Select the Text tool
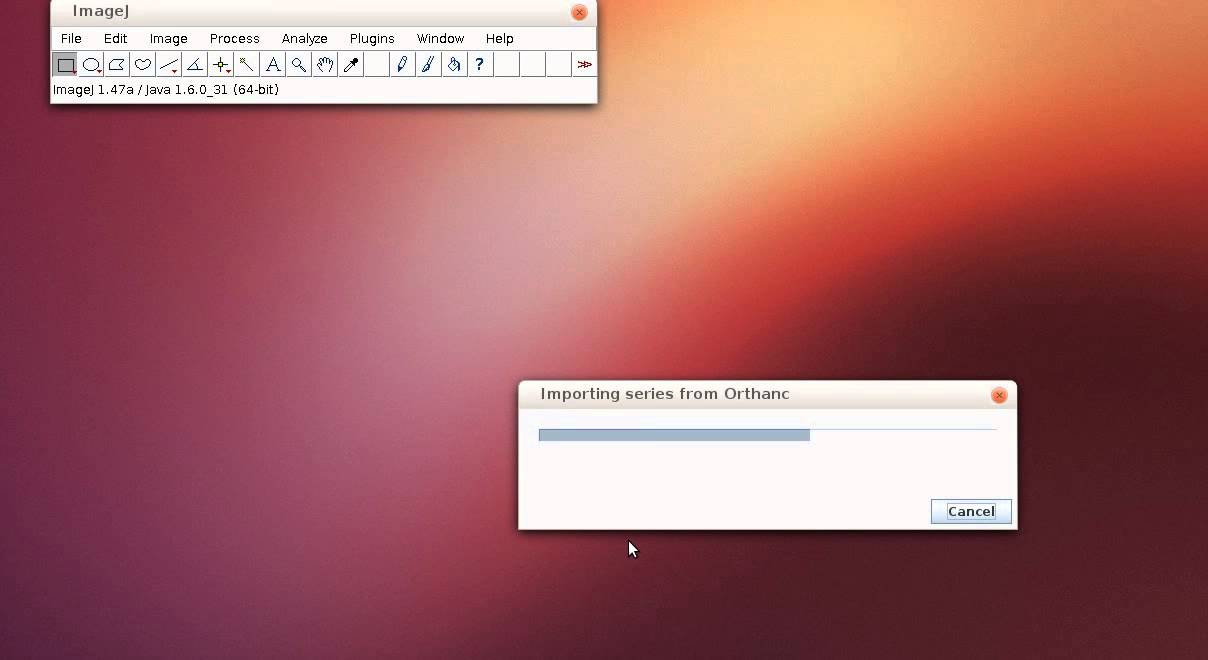 pyautogui.click(x=273, y=65)
